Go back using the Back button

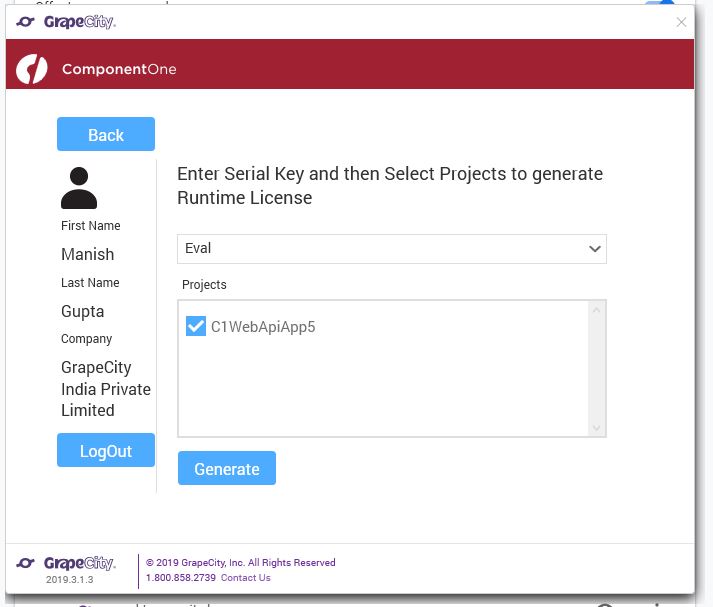pos(106,134)
